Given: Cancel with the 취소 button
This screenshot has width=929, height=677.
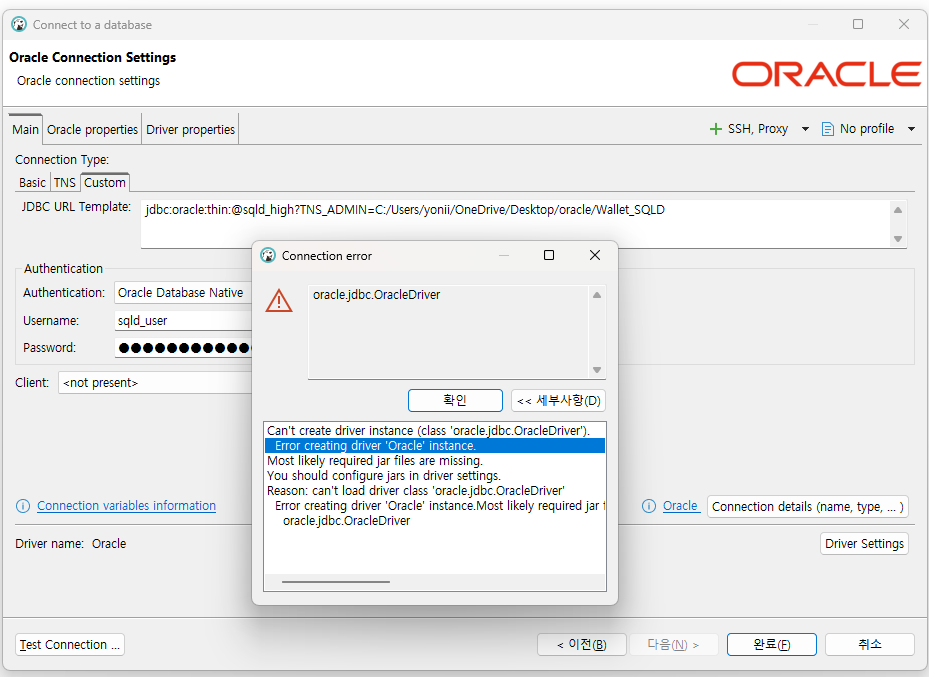Looking at the screenshot, I should [870, 644].
